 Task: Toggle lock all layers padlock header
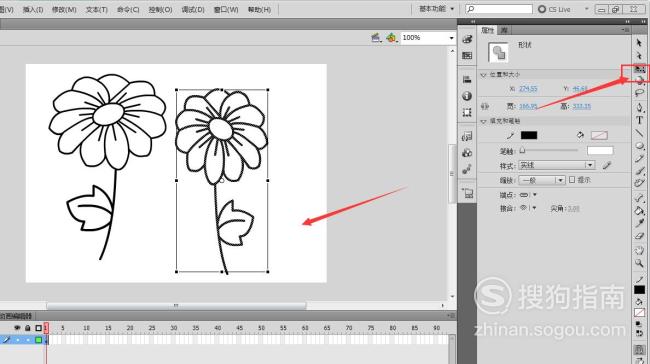pyautogui.click(x=27, y=328)
